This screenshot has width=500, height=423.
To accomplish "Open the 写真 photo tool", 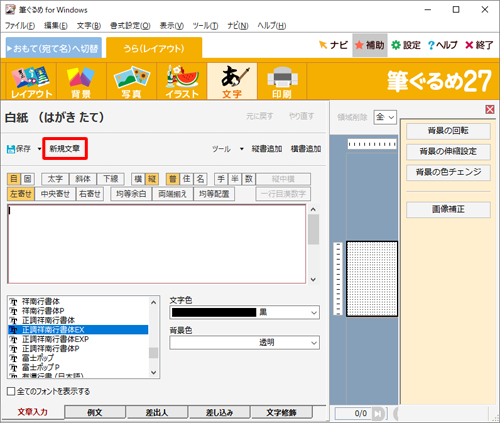I will click(x=131, y=82).
